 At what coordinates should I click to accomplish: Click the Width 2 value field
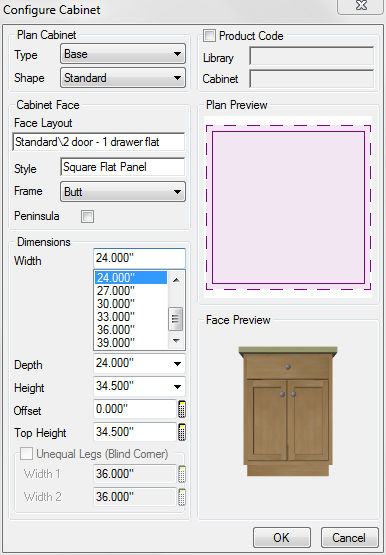pos(135,497)
